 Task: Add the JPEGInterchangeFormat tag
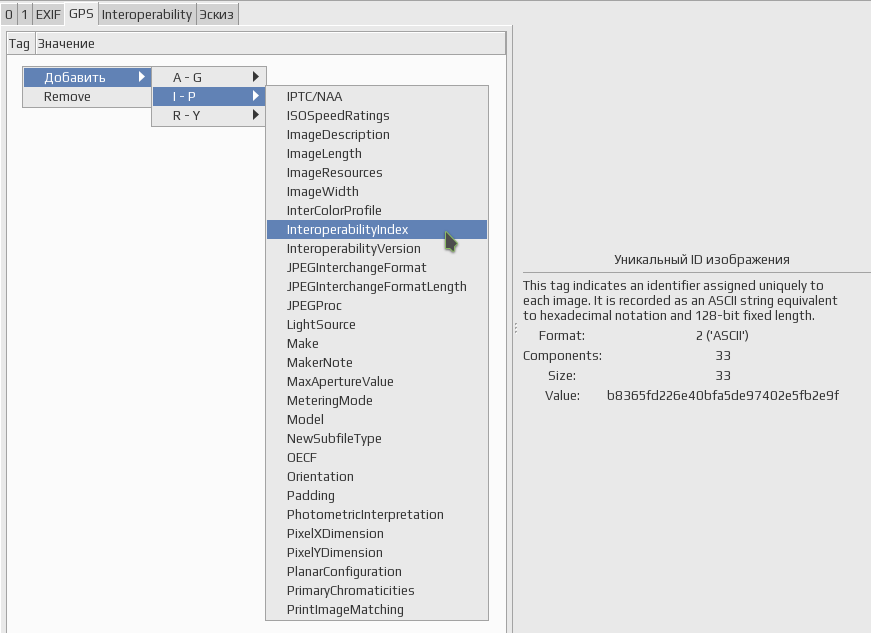pyautogui.click(x=377, y=268)
